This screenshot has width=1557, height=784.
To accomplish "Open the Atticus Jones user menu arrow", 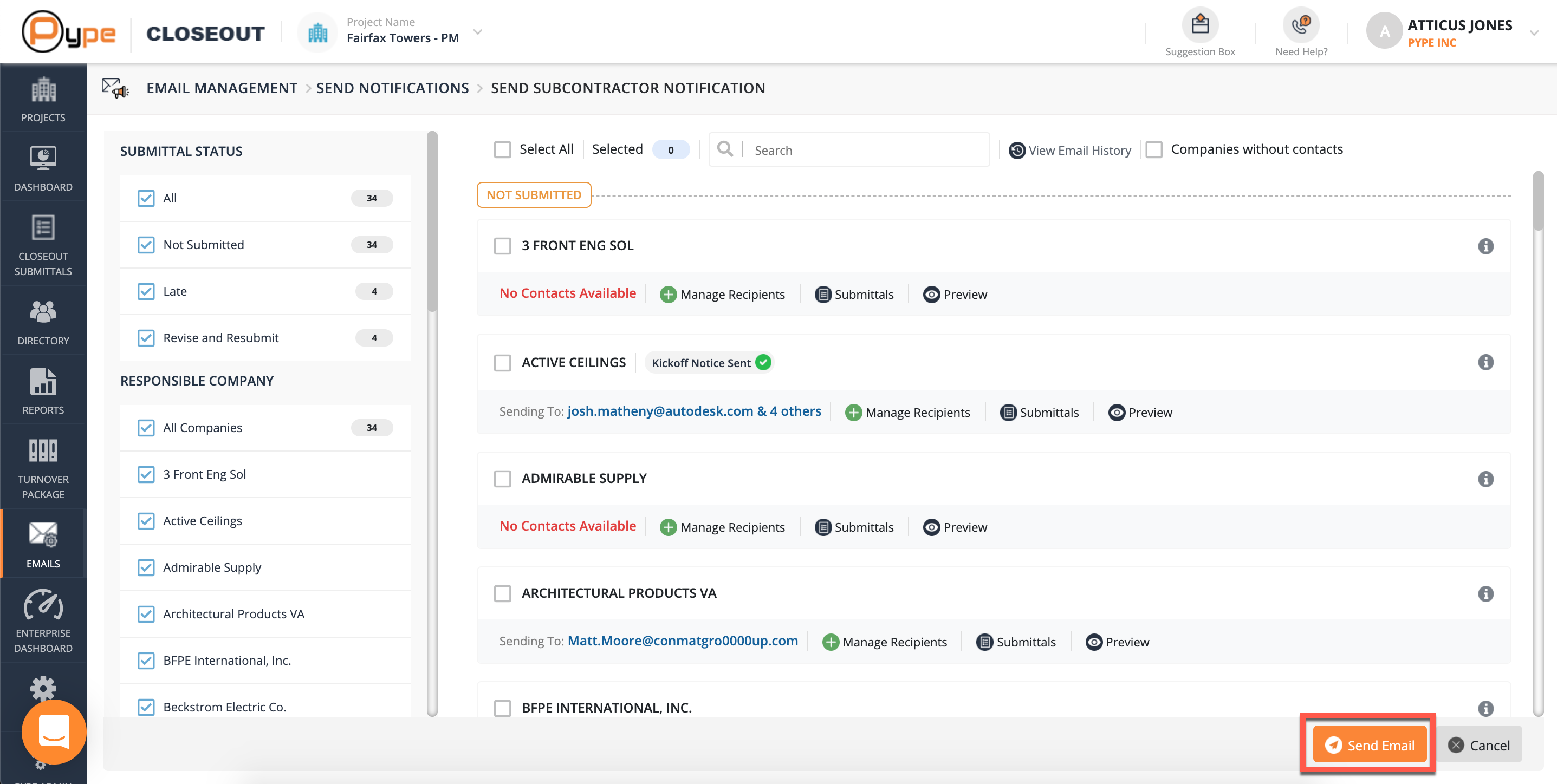I will 1533,33.
